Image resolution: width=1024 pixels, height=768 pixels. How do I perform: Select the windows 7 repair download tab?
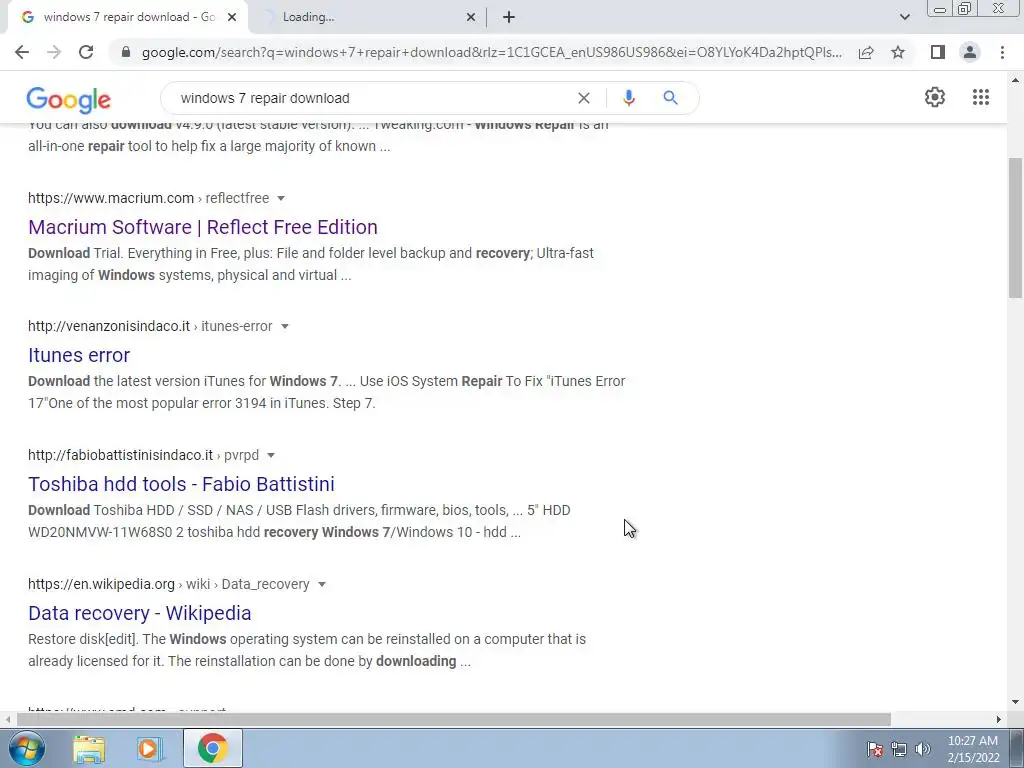tap(129, 17)
